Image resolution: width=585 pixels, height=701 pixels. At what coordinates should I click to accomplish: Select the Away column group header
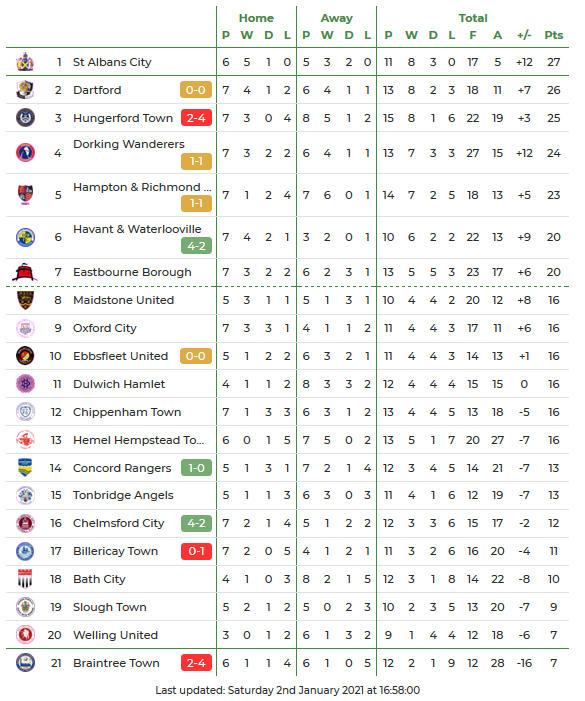pos(337,18)
